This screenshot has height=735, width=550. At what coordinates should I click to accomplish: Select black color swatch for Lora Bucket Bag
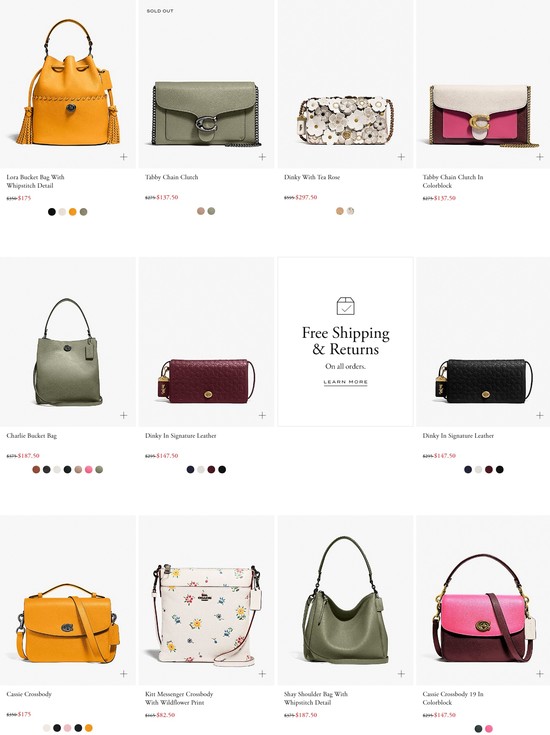[x=52, y=212]
